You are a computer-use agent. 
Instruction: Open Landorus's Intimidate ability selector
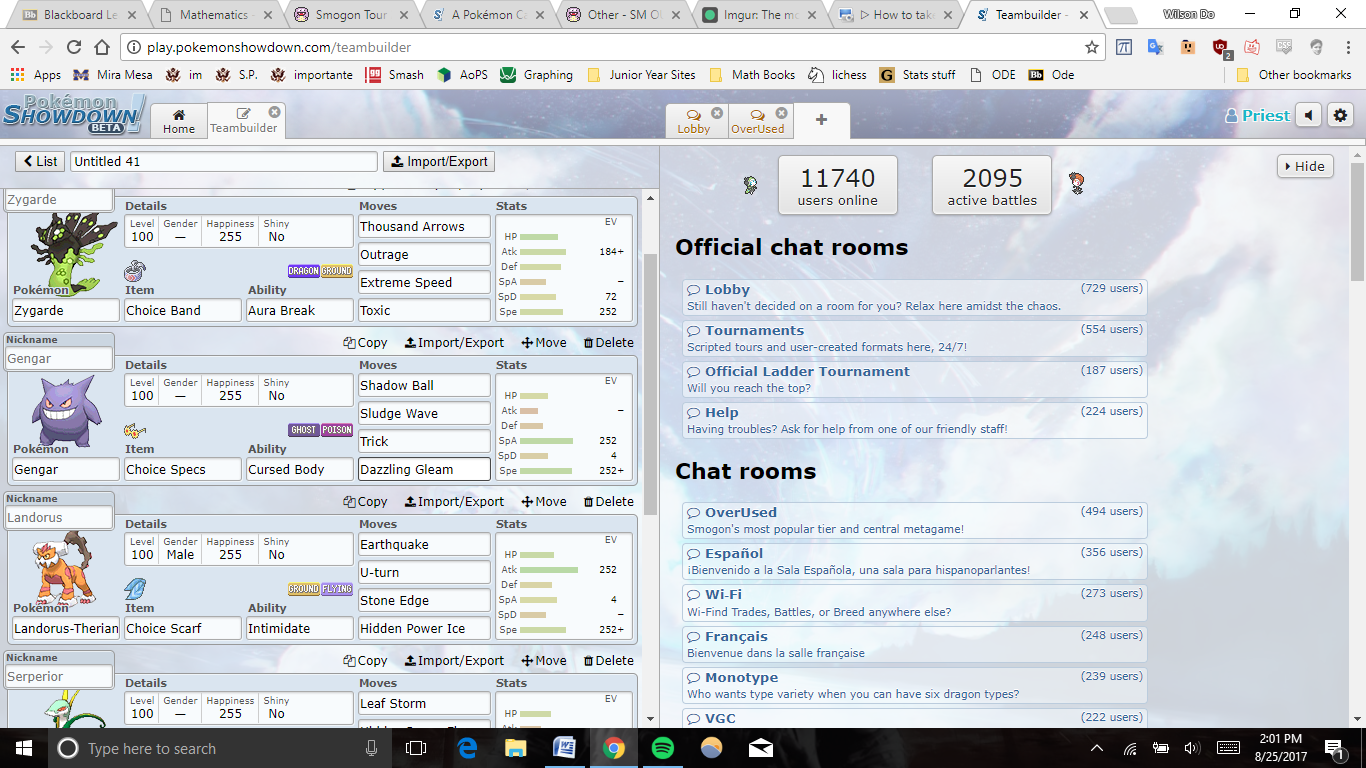point(300,628)
